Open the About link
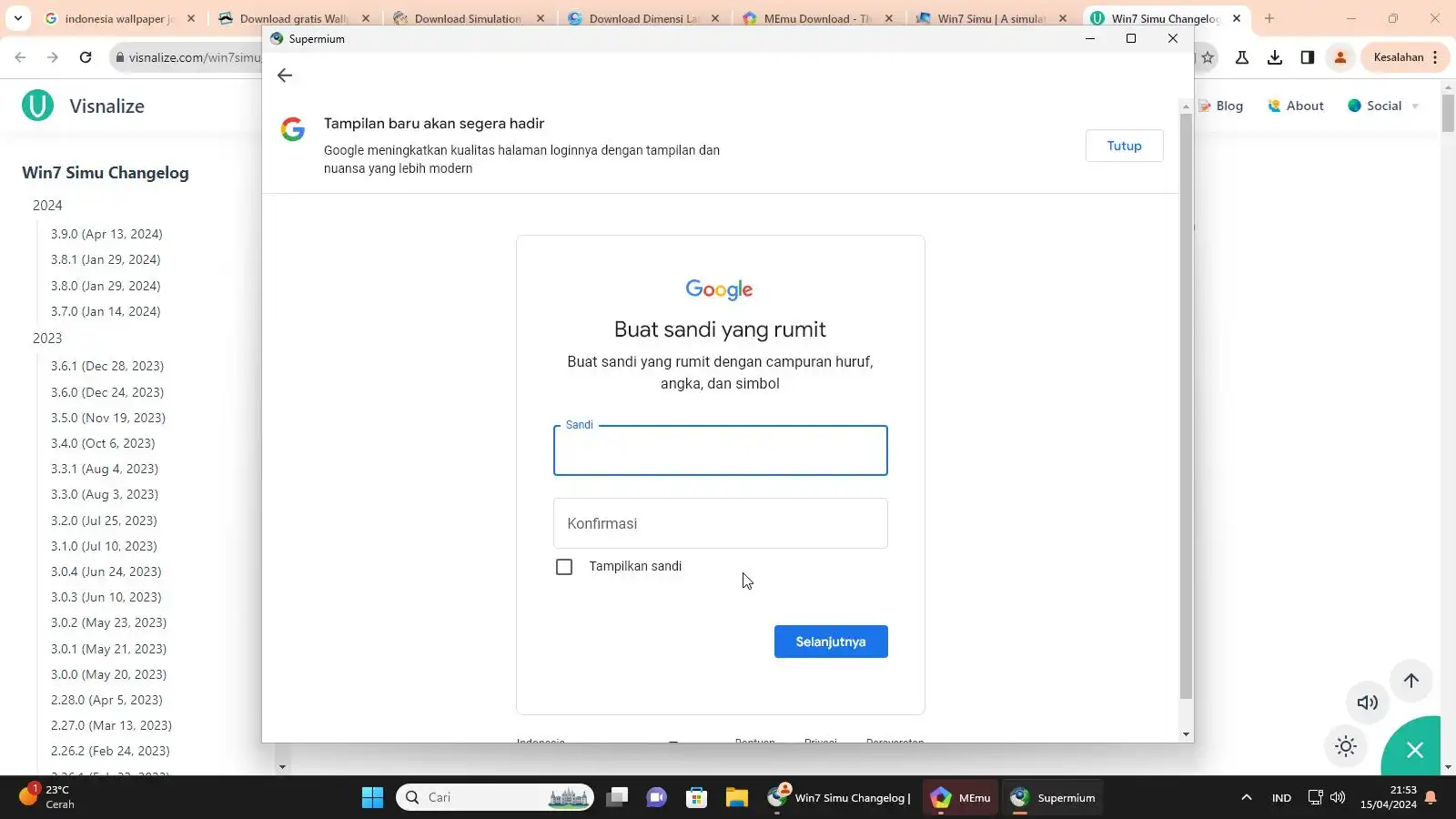Viewport: 1456px width, 819px height. tap(1296, 106)
